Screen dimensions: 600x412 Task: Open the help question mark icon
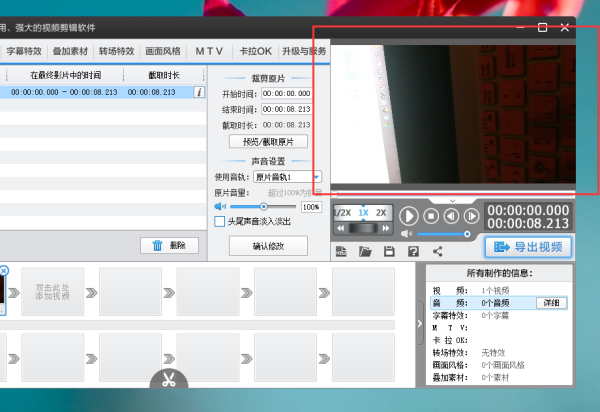click(x=413, y=251)
